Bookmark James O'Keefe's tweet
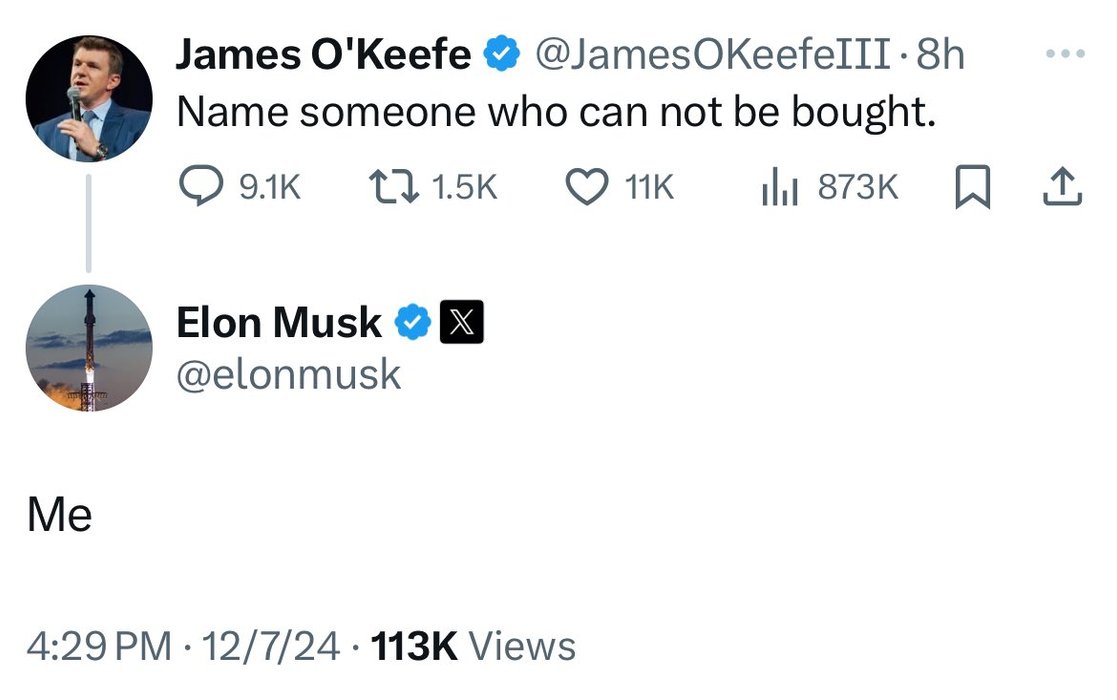The height and width of the screenshot is (700, 1117). pyautogui.click(x=973, y=187)
